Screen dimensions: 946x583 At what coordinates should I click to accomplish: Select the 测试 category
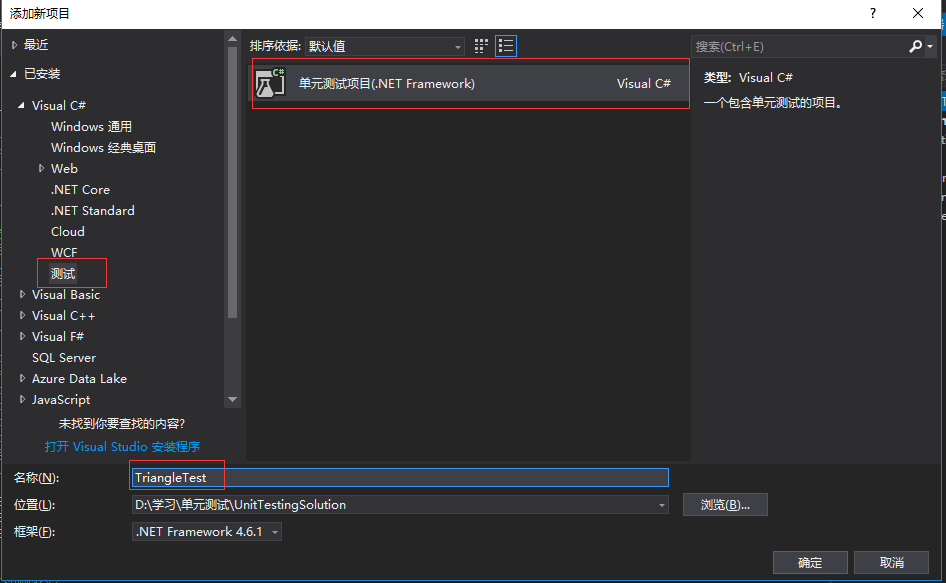(63, 273)
